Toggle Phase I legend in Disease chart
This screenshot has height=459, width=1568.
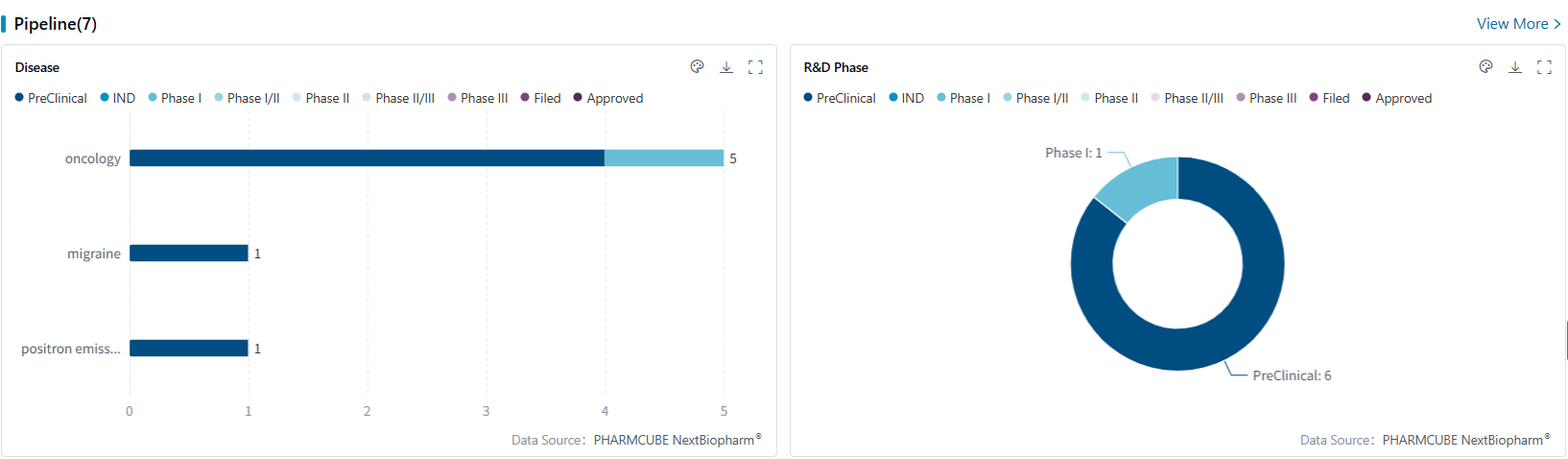pyautogui.click(x=175, y=98)
